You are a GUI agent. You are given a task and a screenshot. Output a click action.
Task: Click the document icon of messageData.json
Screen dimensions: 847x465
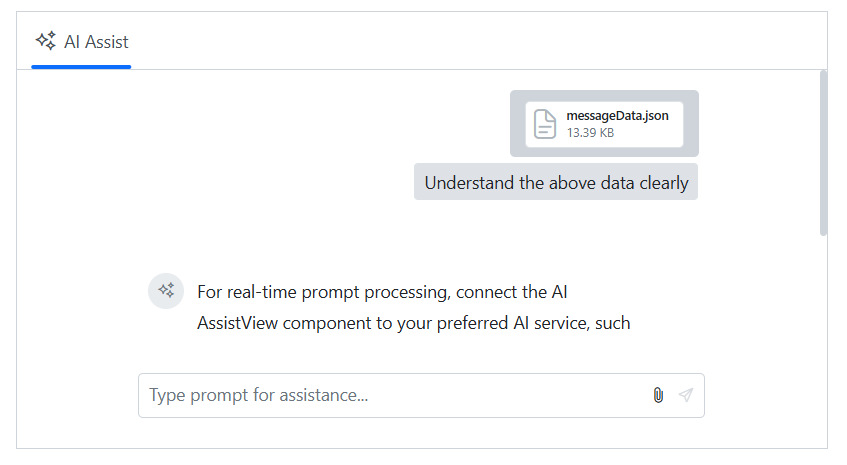545,124
